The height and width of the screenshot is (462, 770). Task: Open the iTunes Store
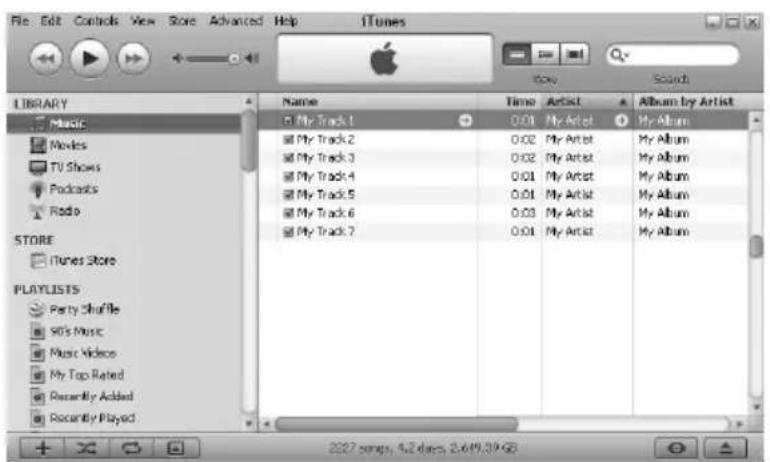coord(73,260)
